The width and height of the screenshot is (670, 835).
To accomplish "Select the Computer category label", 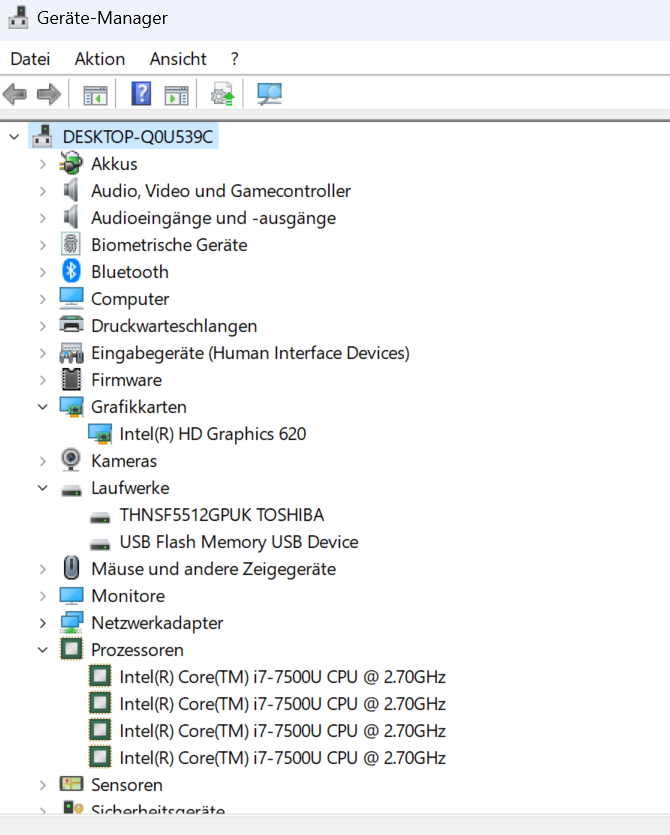I will pyautogui.click(x=130, y=299).
